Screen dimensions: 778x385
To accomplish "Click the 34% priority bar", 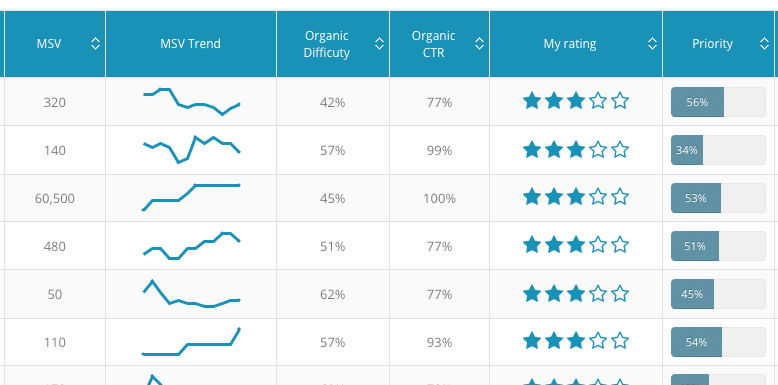I will [x=718, y=150].
